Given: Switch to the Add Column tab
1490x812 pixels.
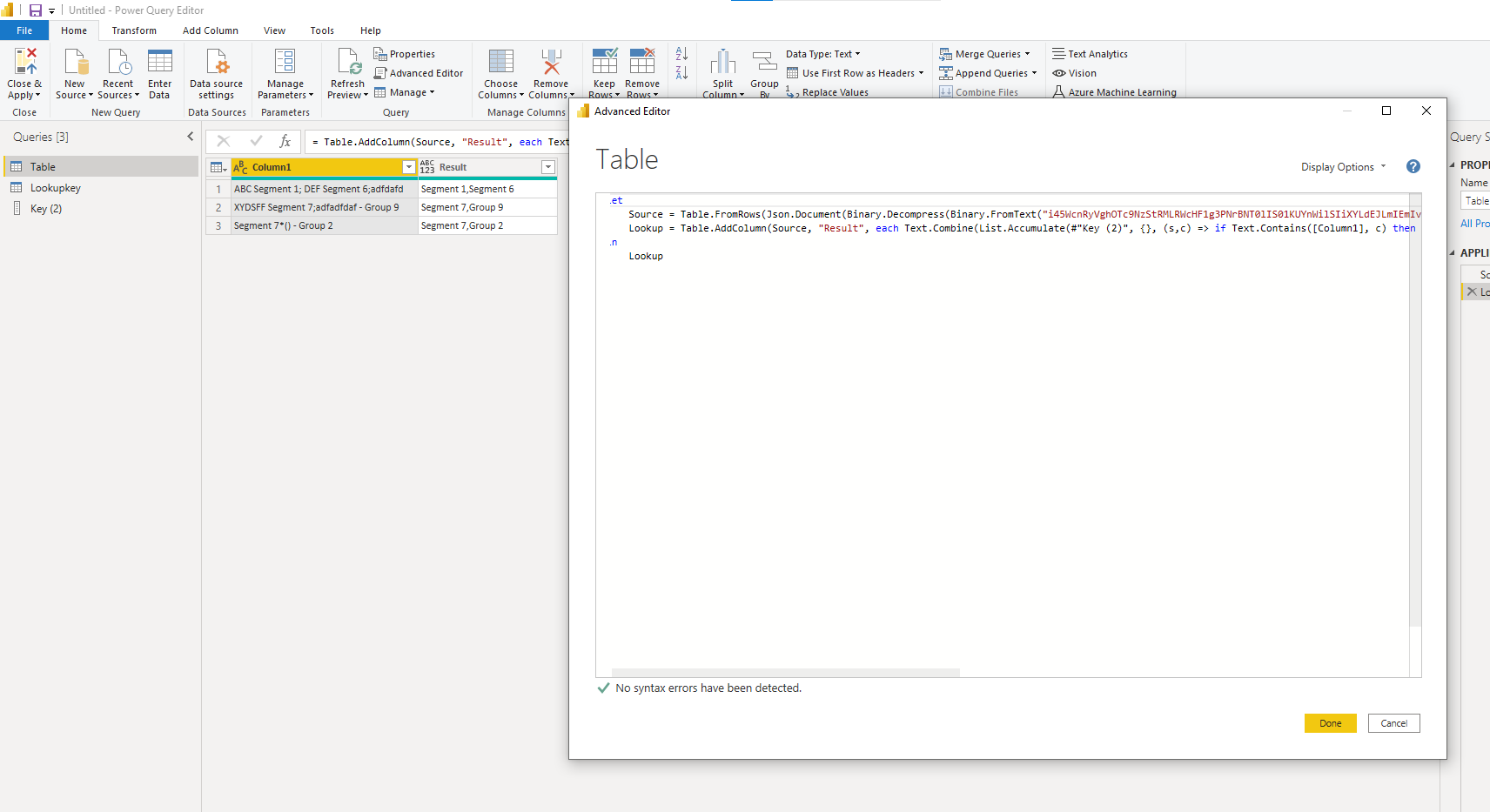Looking at the screenshot, I should pos(211,30).
